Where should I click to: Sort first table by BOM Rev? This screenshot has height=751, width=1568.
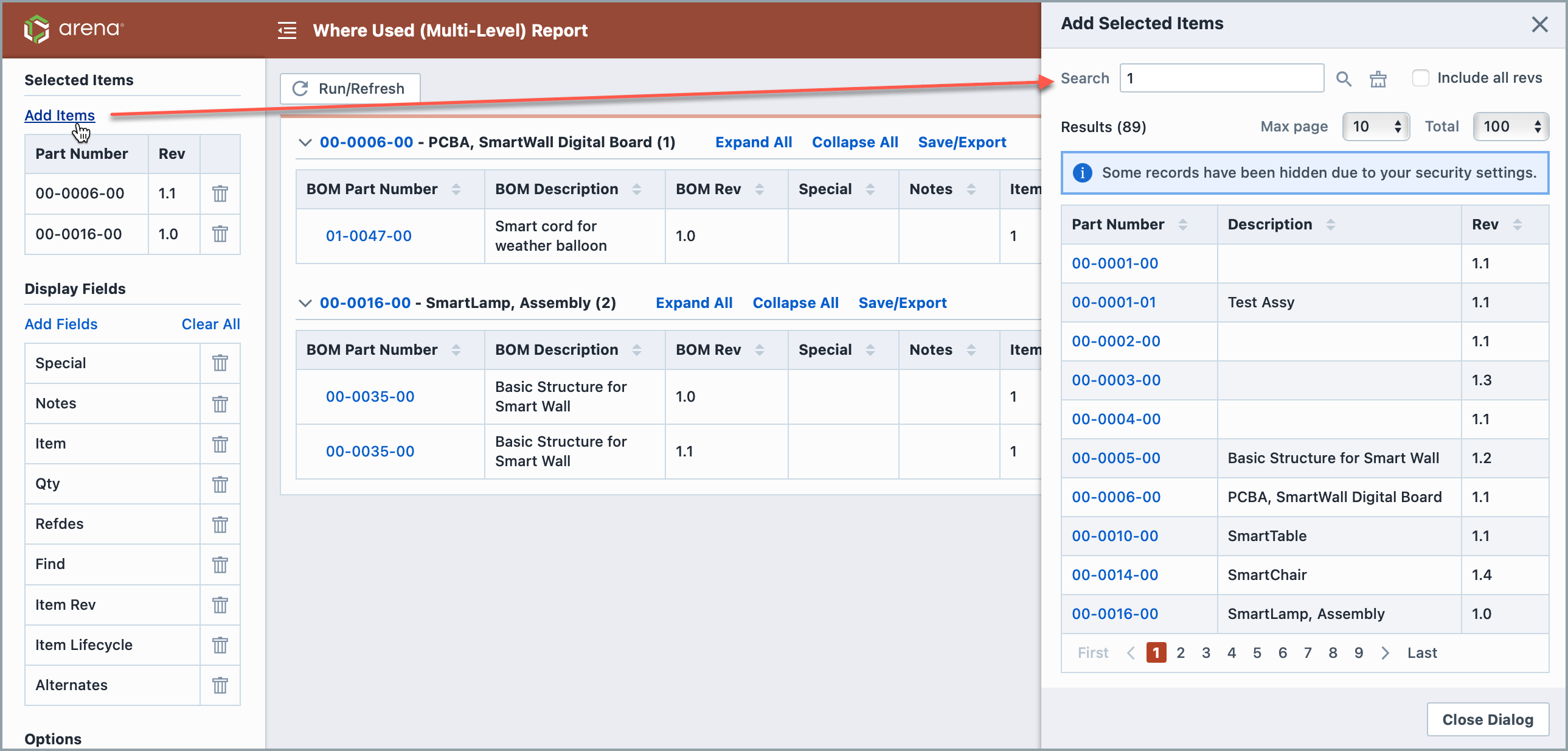tap(759, 189)
